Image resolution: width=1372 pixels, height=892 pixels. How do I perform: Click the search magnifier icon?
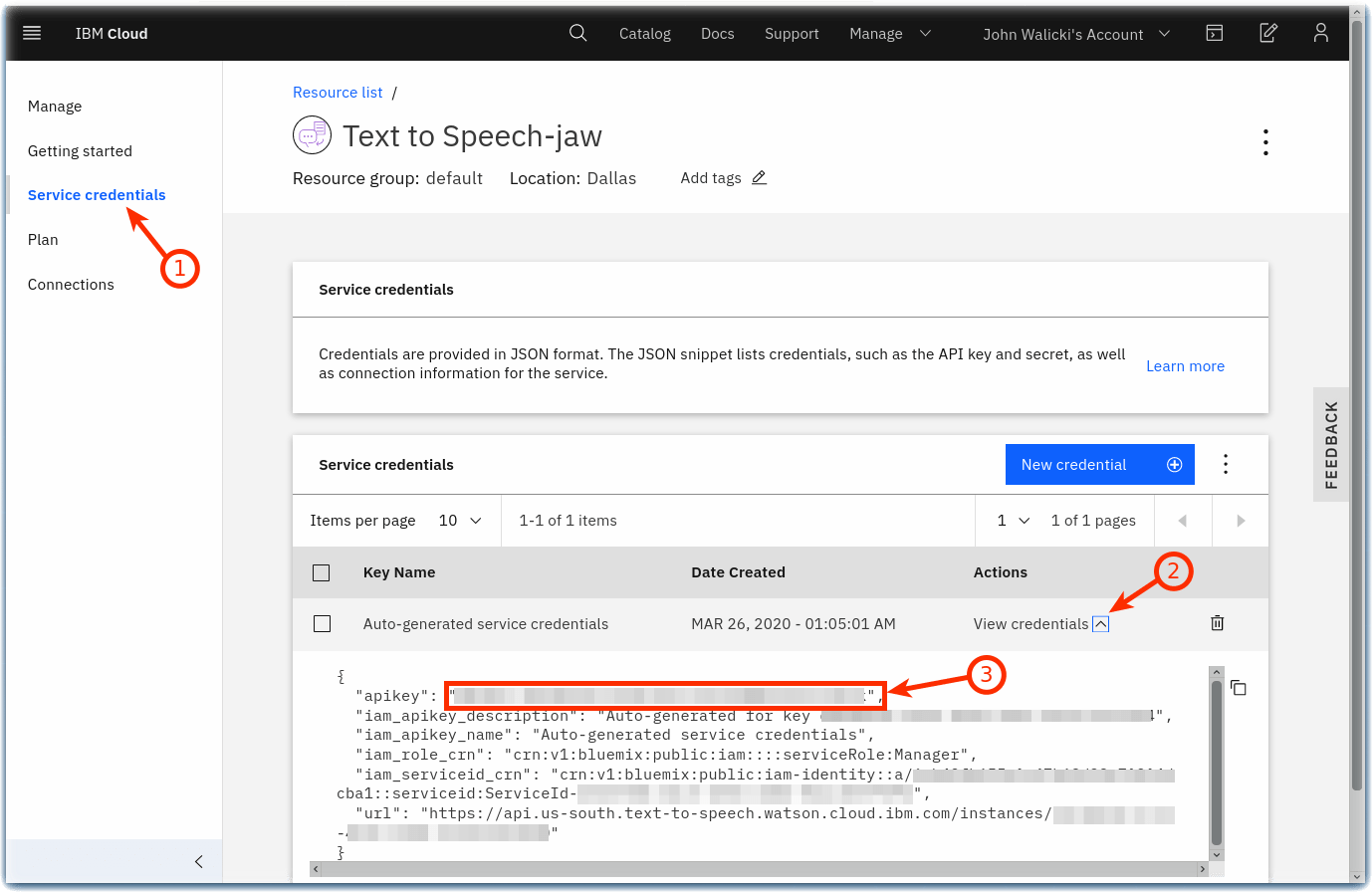577,33
